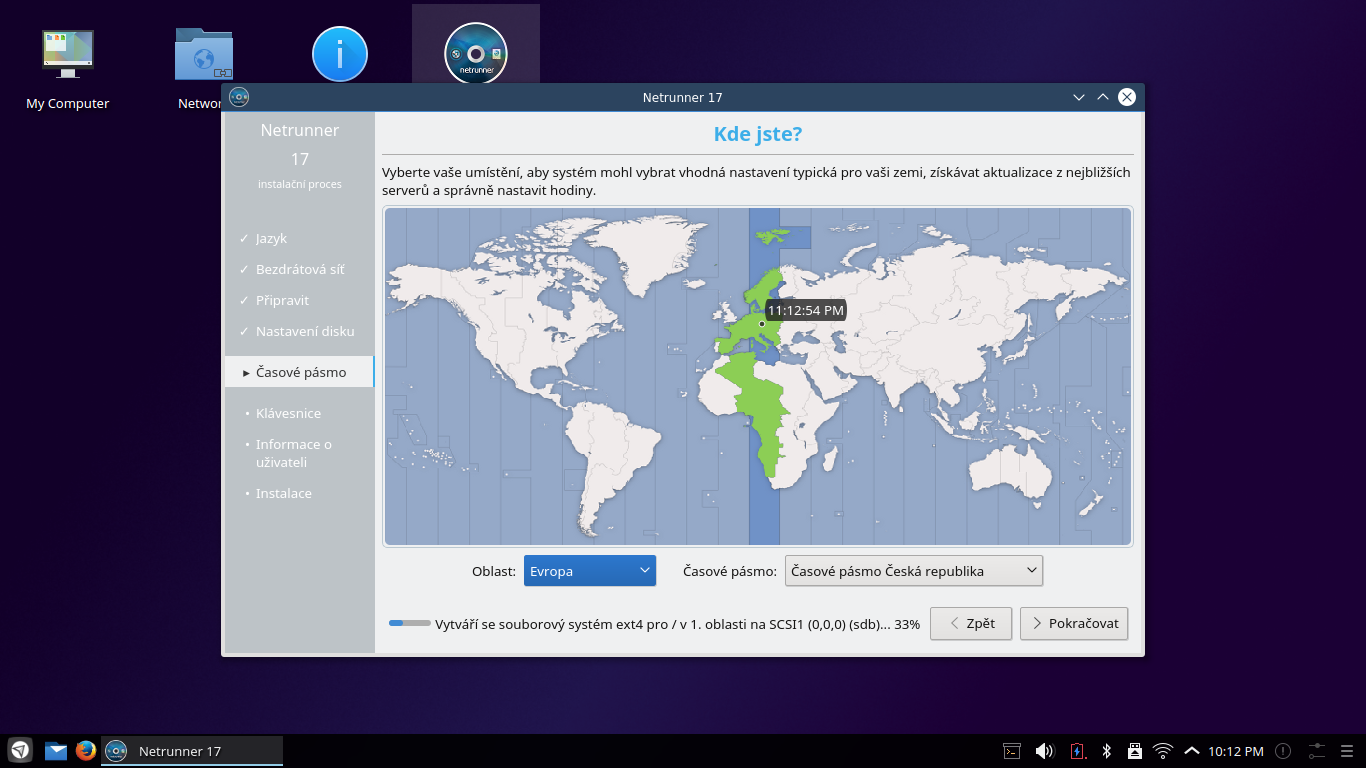Select the Klávesnice step in sidebar
Viewport: 1366px width, 768px height.
[x=288, y=413]
